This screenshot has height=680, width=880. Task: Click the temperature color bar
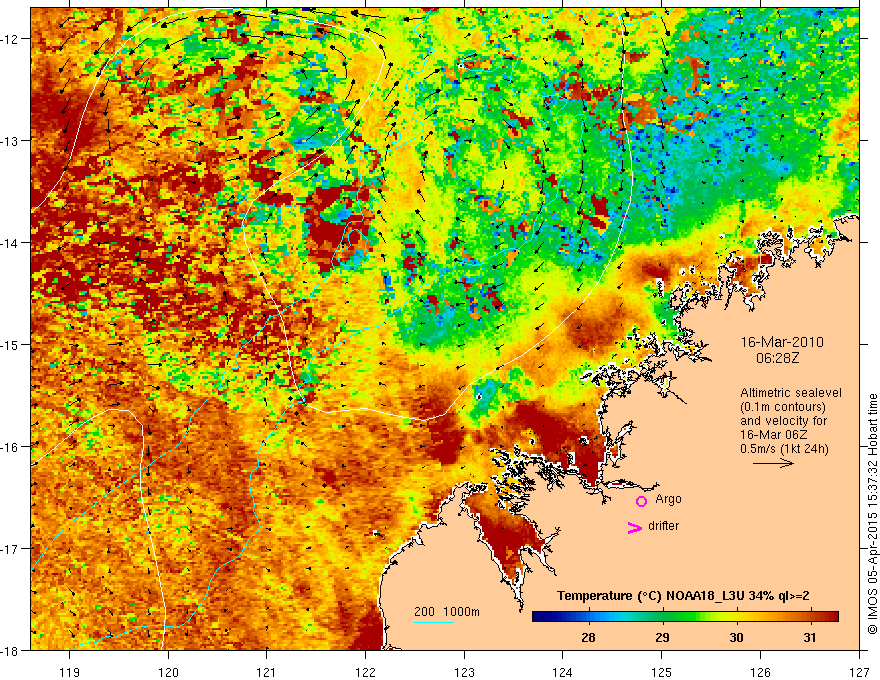pyautogui.click(x=685, y=617)
